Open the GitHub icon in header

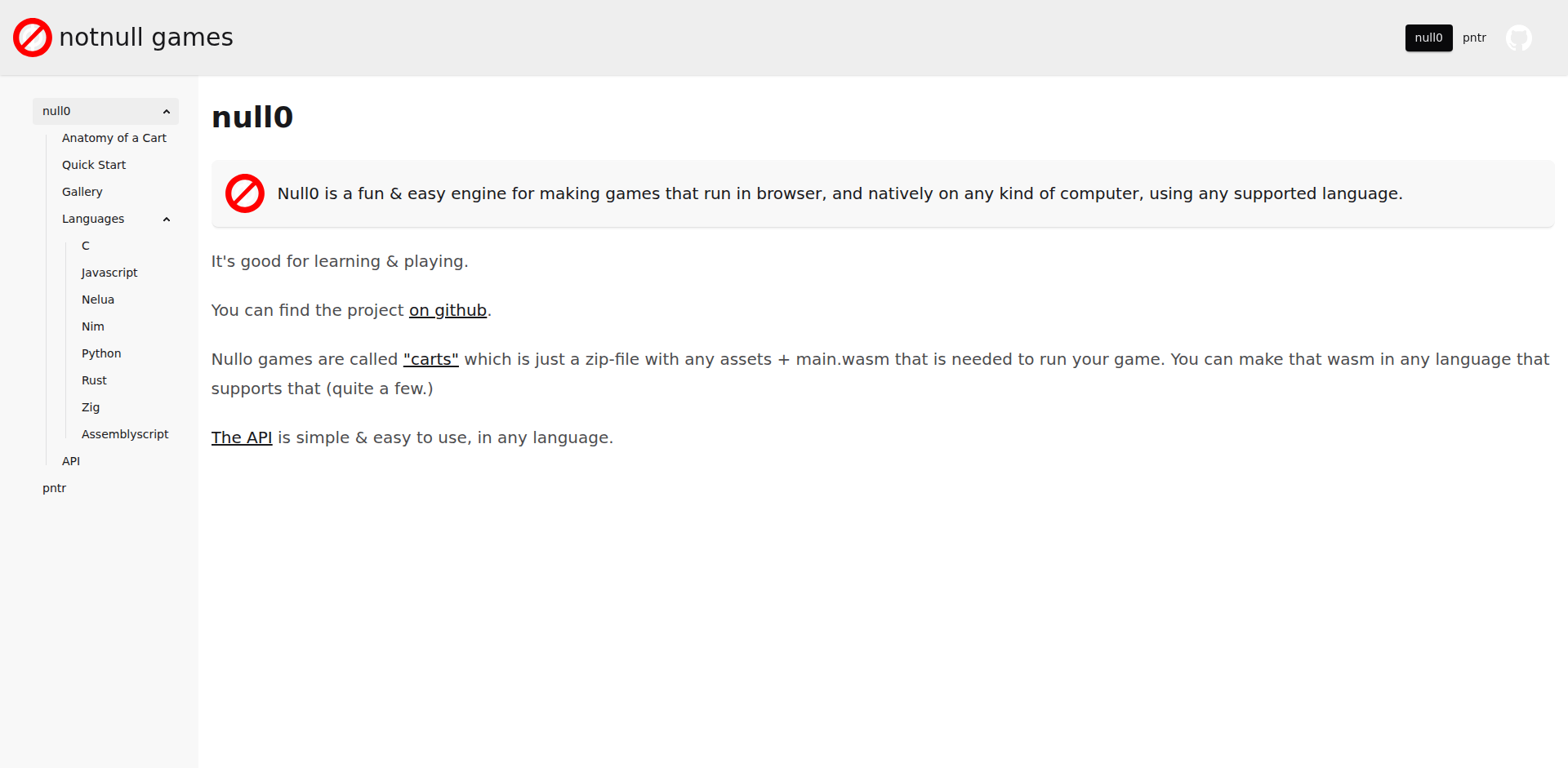[1519, 38]
